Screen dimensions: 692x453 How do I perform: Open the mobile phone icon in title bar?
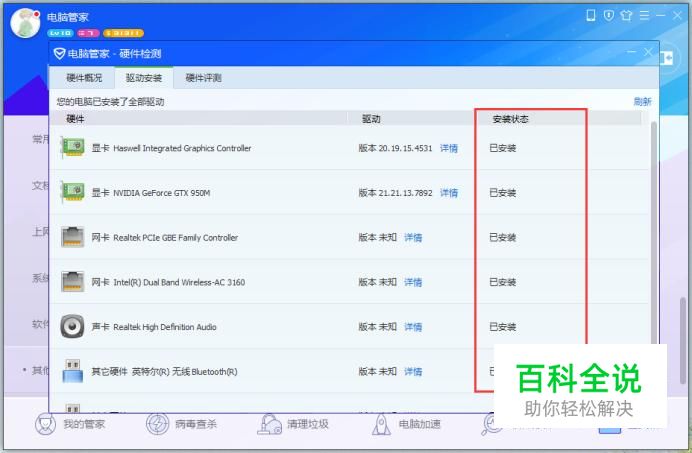[590, 15]
